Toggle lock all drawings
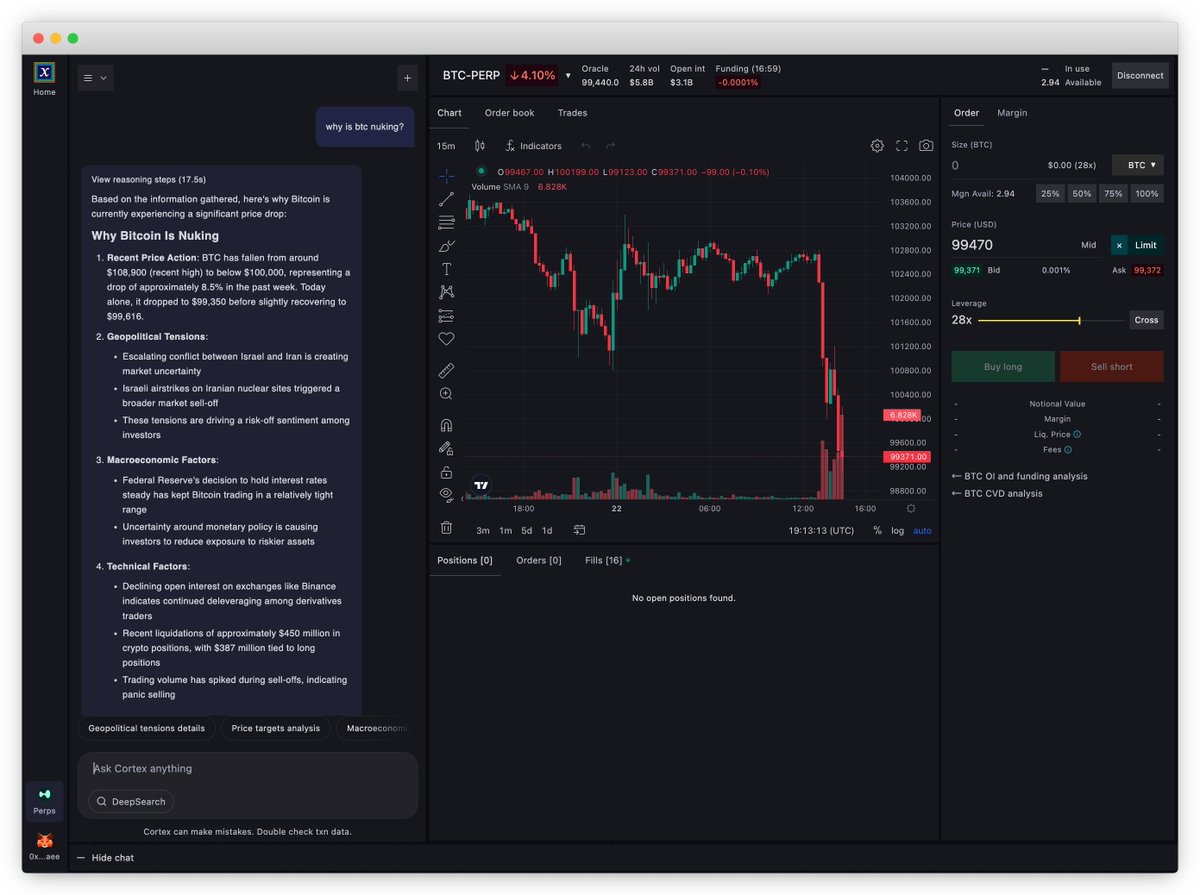1200x895 pixels. pyautogui.click(x=446, y=472)
